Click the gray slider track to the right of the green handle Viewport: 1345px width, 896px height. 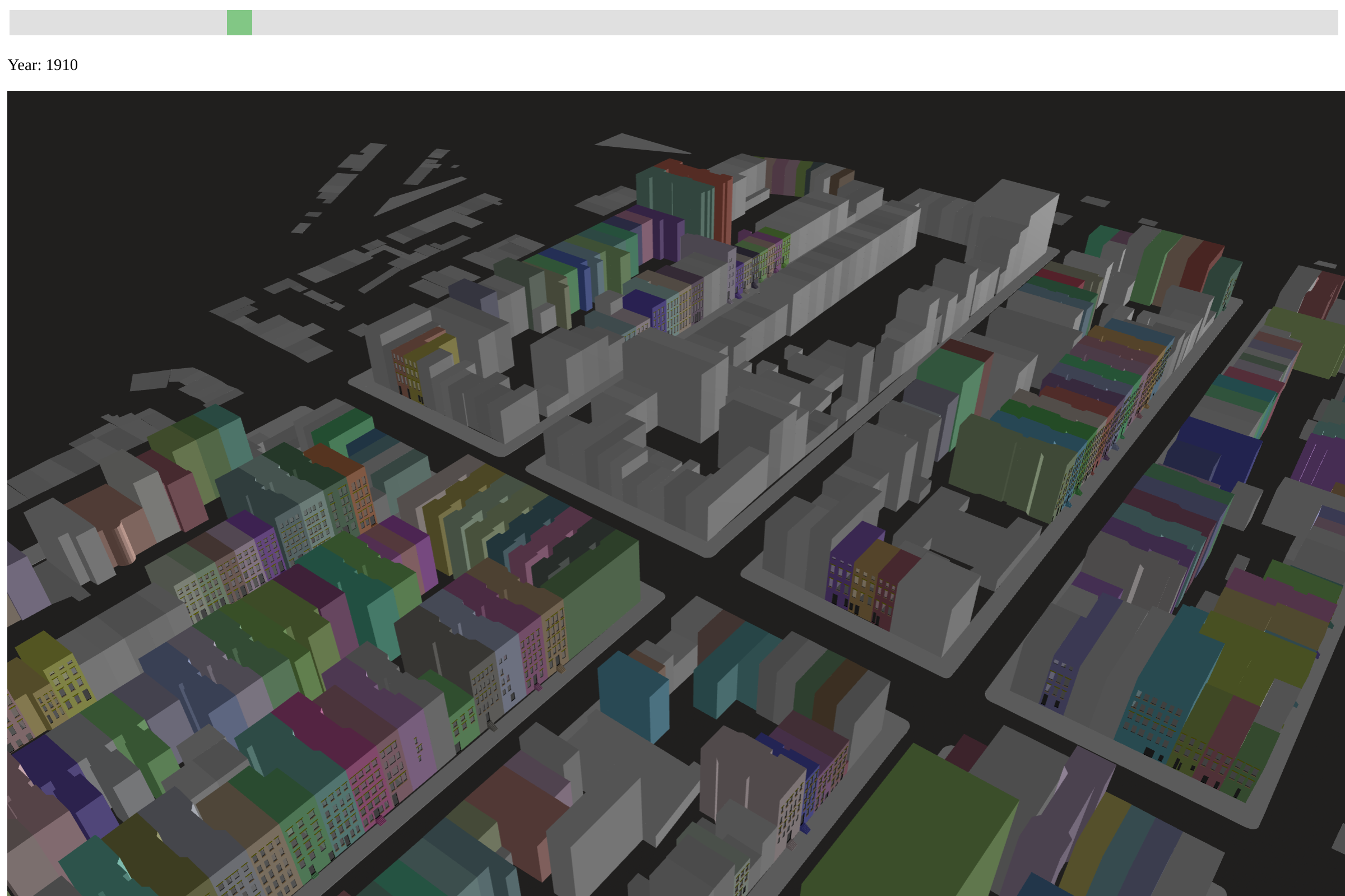(795, 23)
